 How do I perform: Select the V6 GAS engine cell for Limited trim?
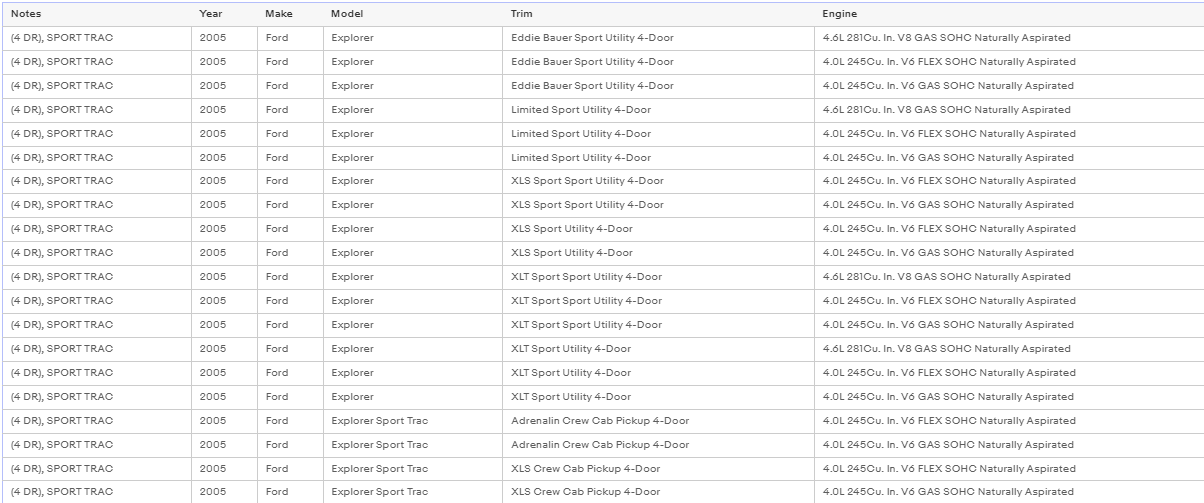pyautogui.click(x=1010, y=158)
